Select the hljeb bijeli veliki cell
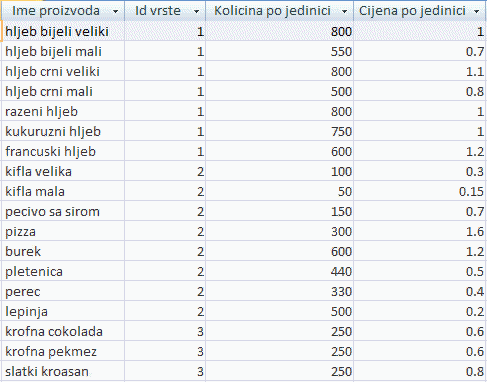Image resolution: width=487 pixels, height=382 pixels. [63, 31]
